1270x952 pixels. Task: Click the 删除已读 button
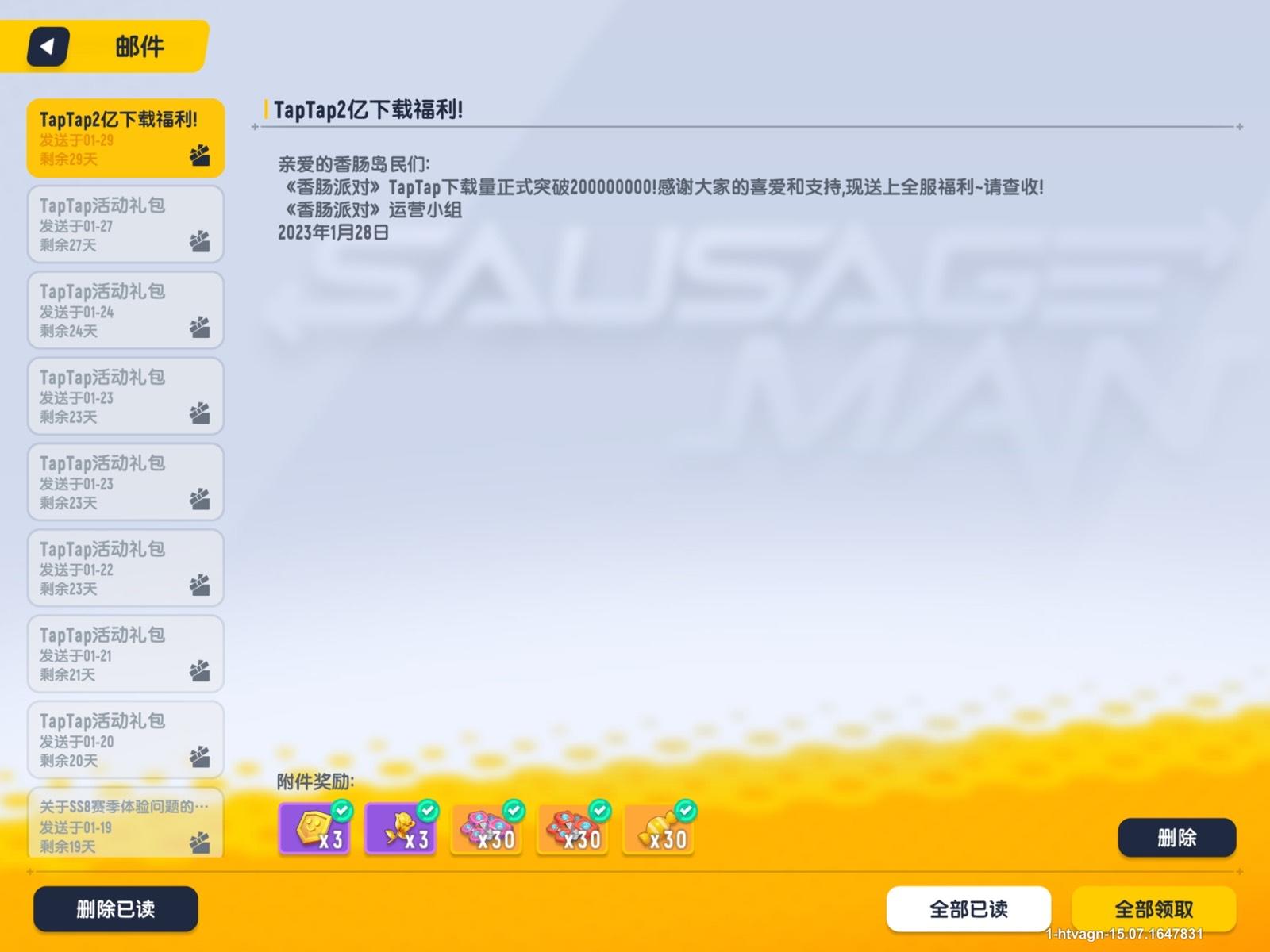click(x=116, y=909)
